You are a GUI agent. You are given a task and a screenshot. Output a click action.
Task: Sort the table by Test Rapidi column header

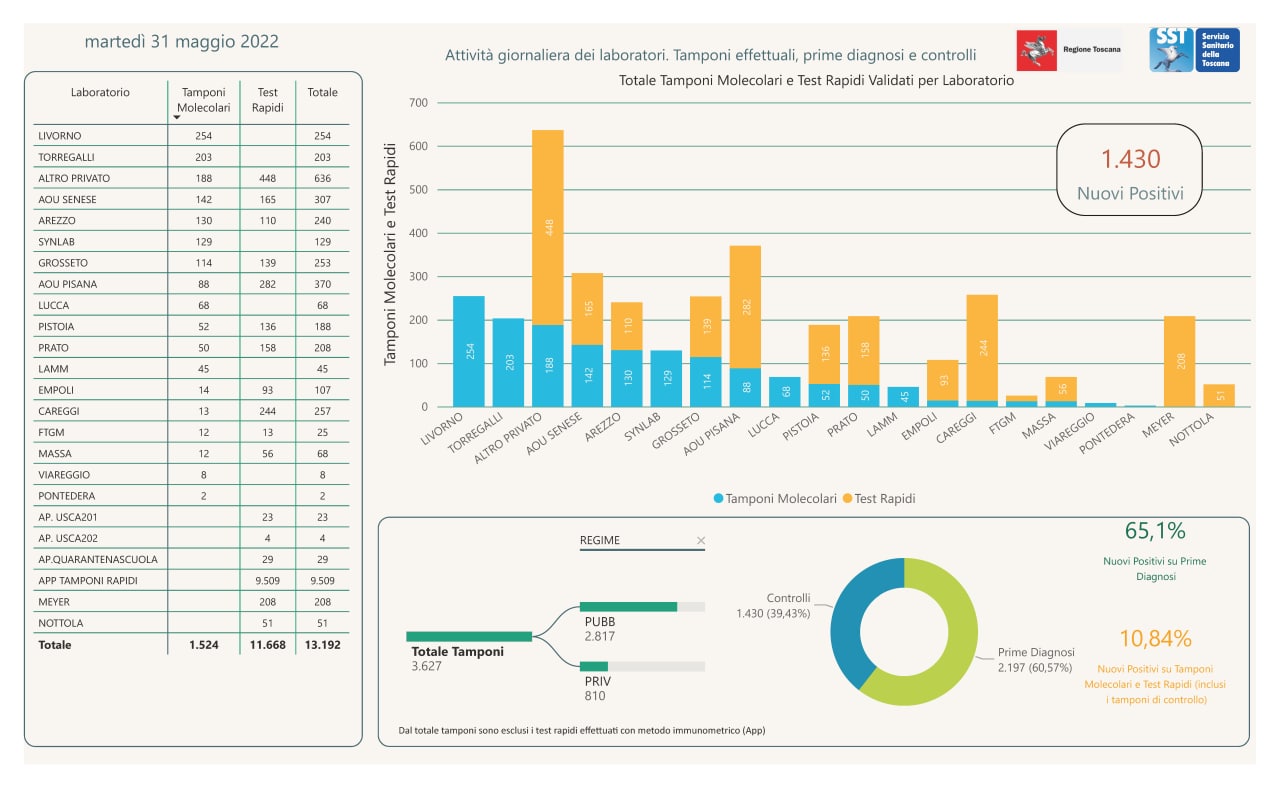click(267, 99)
